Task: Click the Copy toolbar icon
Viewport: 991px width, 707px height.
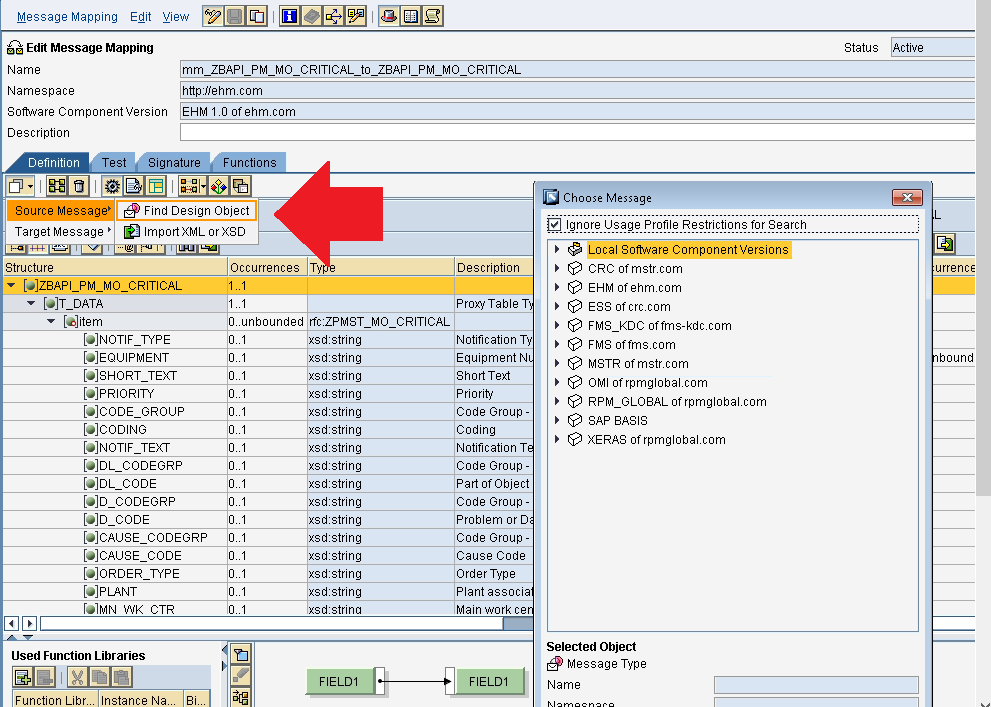Action: (x=257, y=16)
